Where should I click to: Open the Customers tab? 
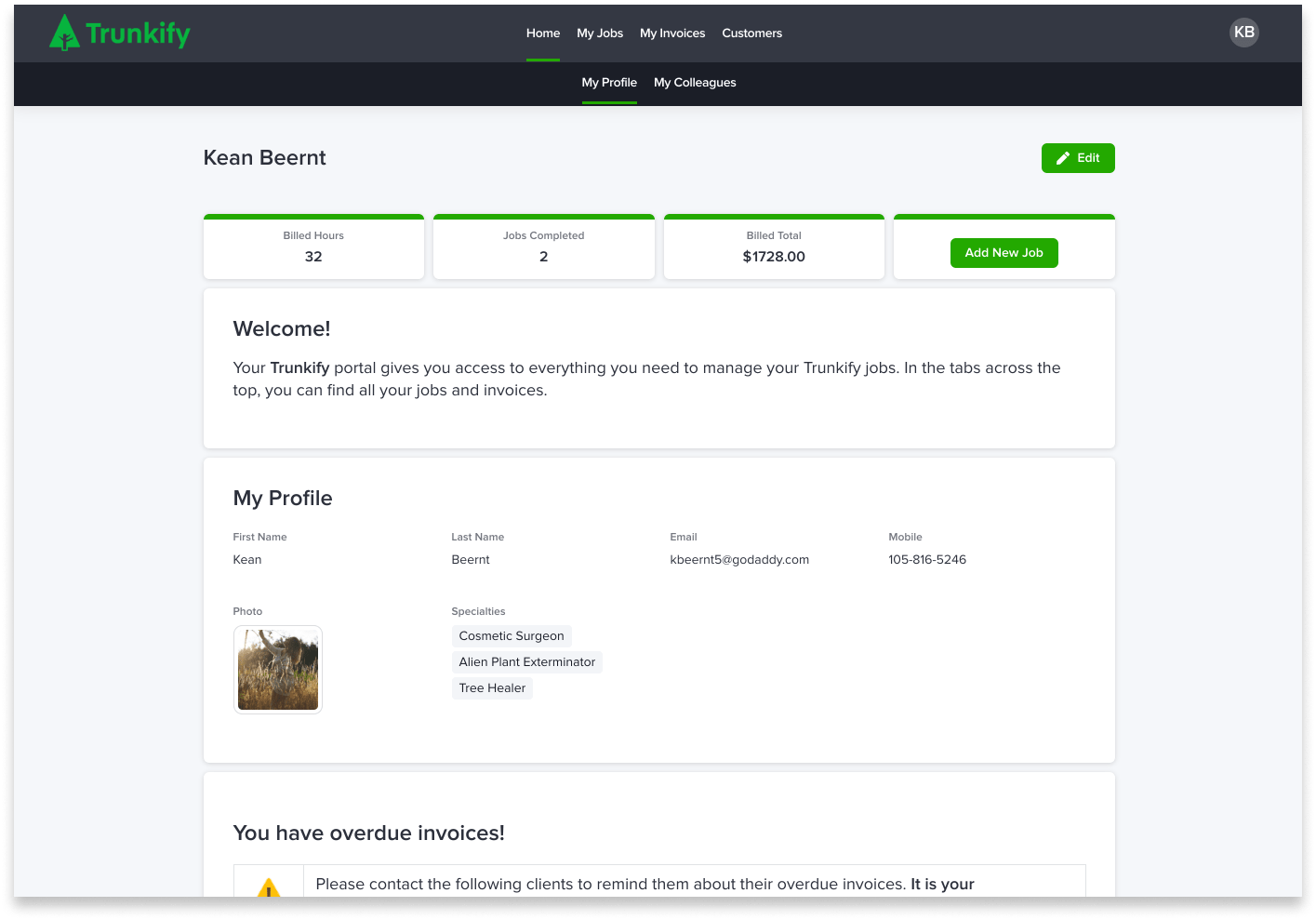(751, 33)
